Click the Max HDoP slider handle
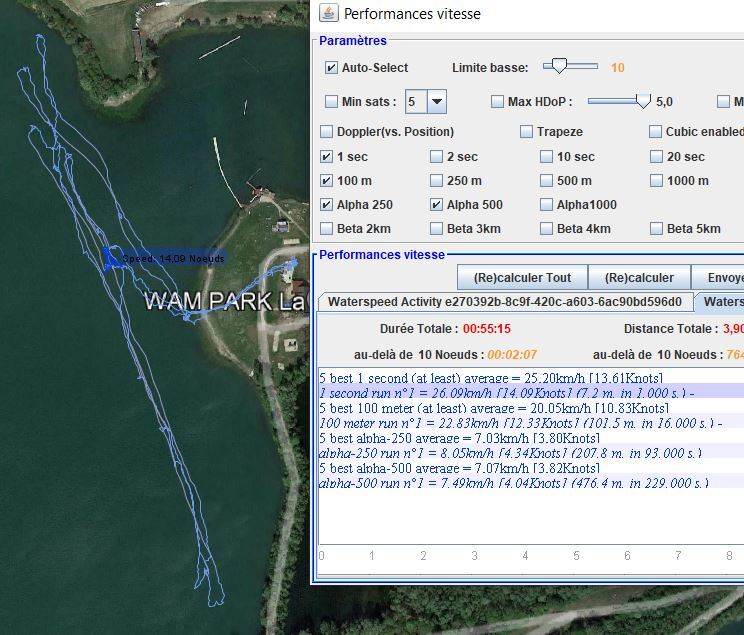 click(643, 101)
